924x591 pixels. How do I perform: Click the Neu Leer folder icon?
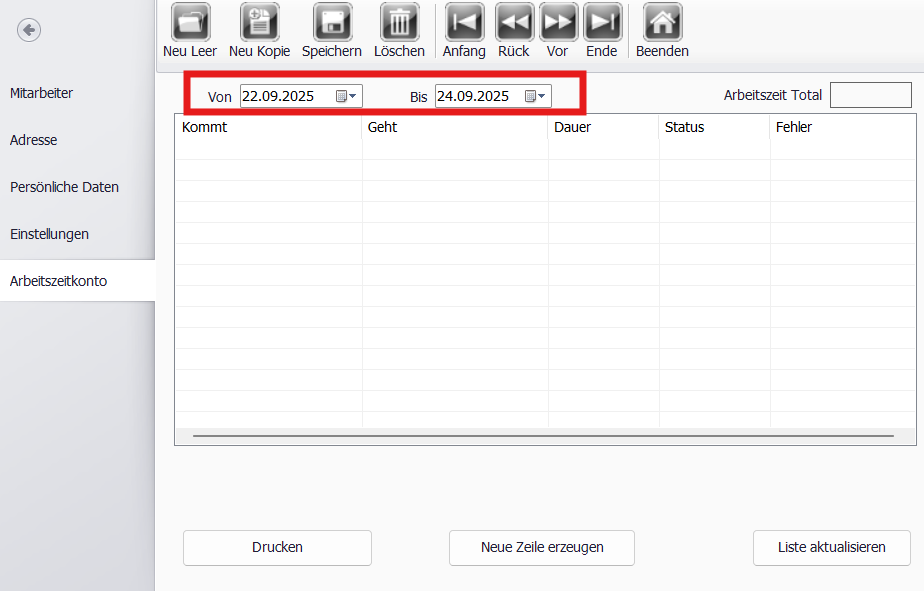click(x=190, y=22)
